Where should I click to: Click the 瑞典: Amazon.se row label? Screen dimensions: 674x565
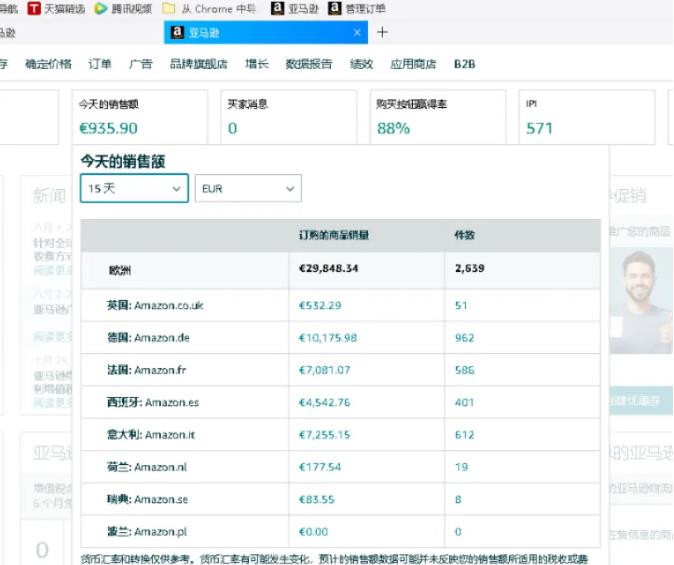click(x=147, y=500)
